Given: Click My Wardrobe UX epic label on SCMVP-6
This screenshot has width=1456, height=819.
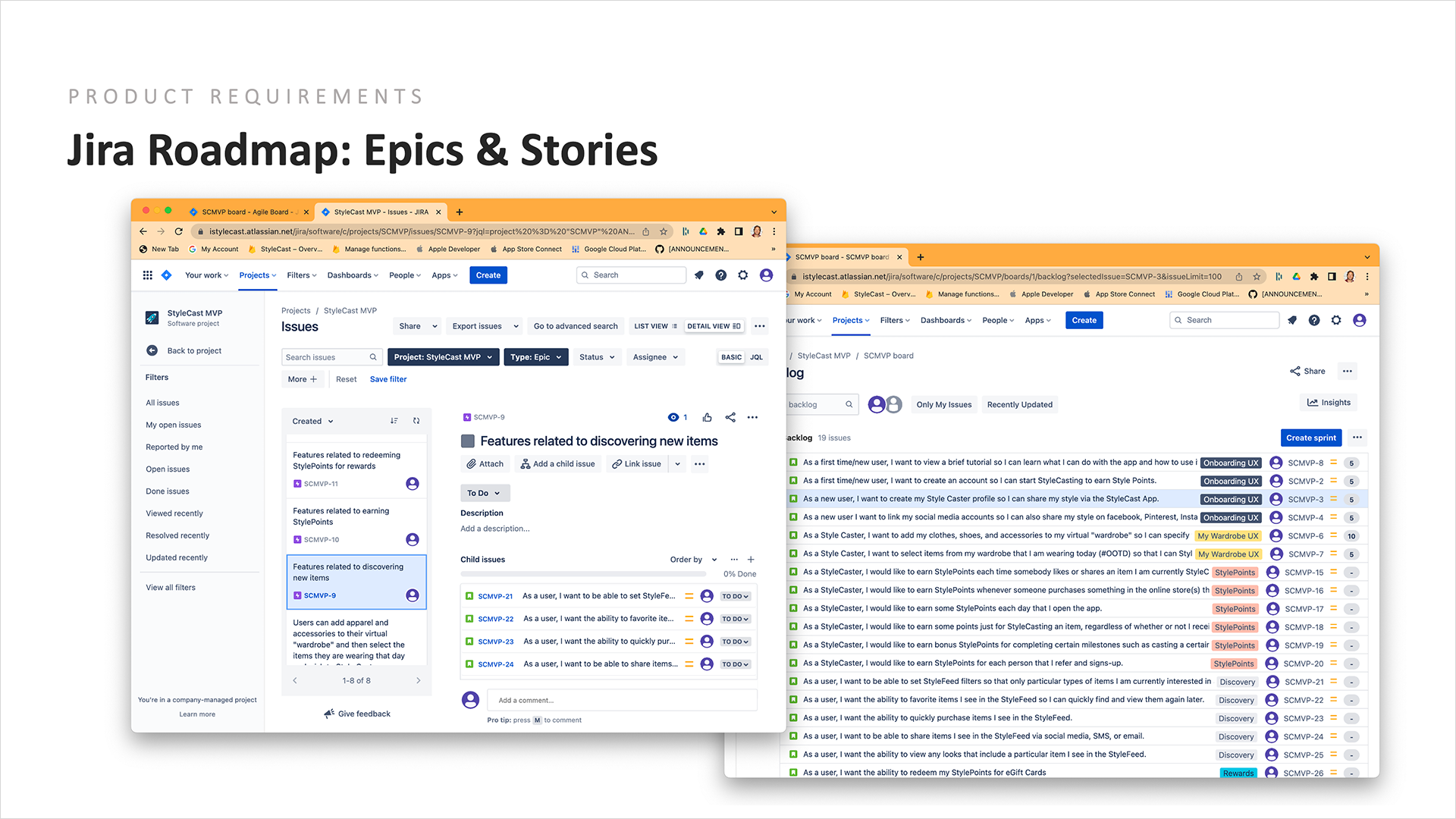Looking at the screenshot, I should point(1228,536).
